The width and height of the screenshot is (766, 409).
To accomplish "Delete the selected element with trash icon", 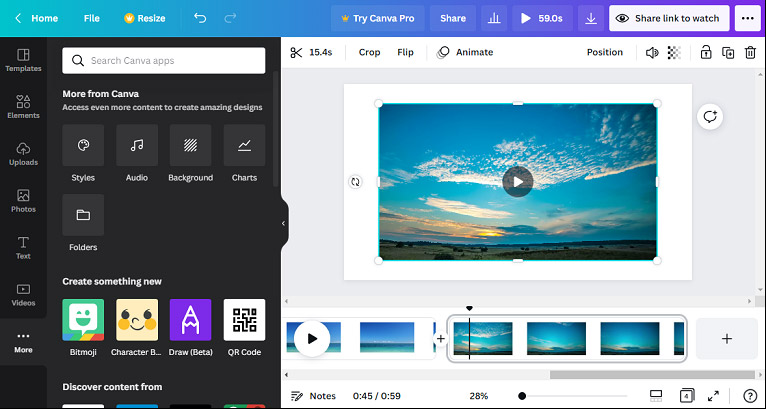I will pyautogui.click(x=750, y=52).
